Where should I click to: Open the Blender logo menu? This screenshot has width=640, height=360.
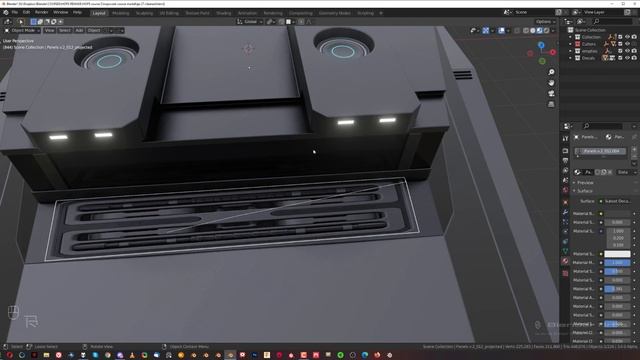tap(6, 13)
